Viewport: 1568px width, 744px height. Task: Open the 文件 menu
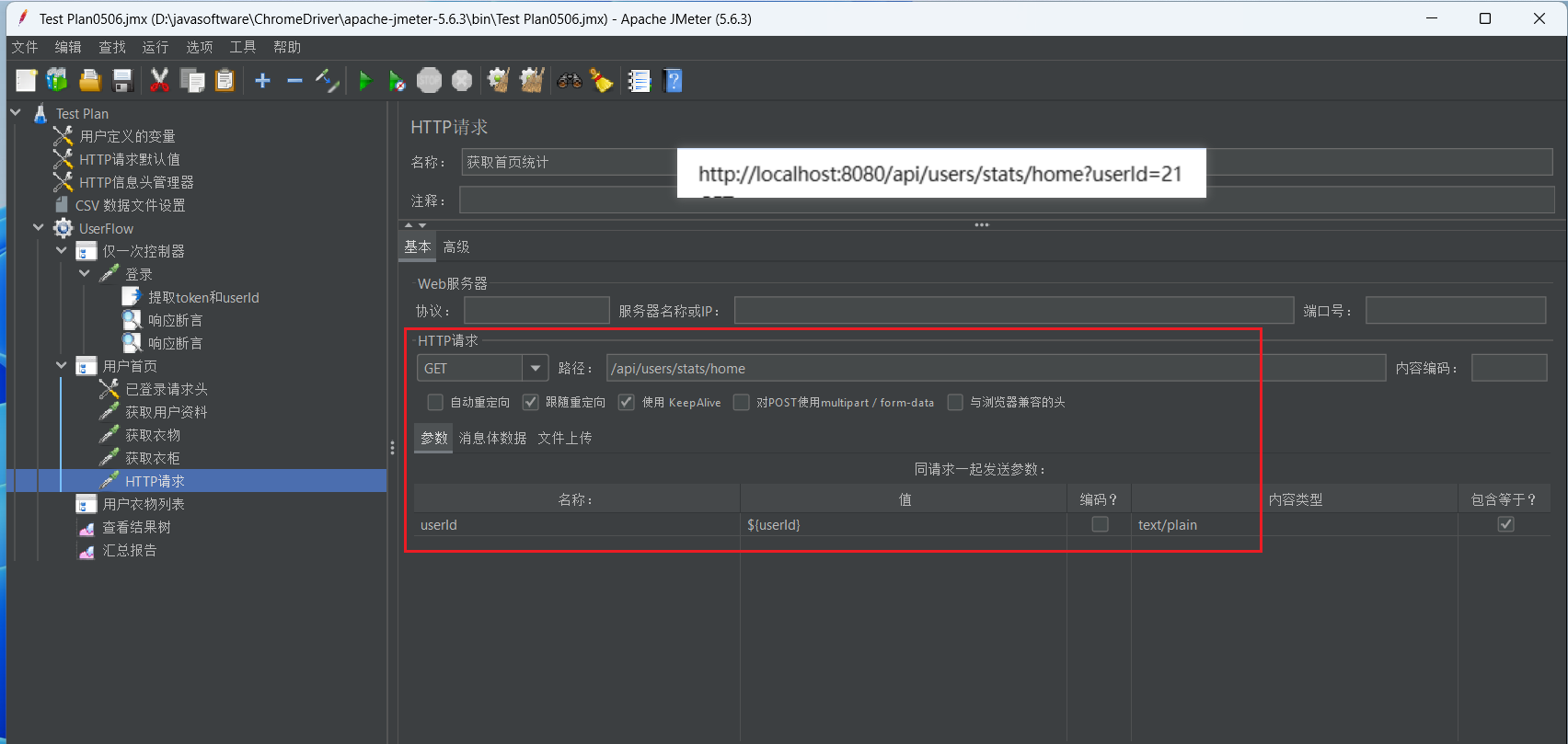pyautogui.click(x=25, y=47)
